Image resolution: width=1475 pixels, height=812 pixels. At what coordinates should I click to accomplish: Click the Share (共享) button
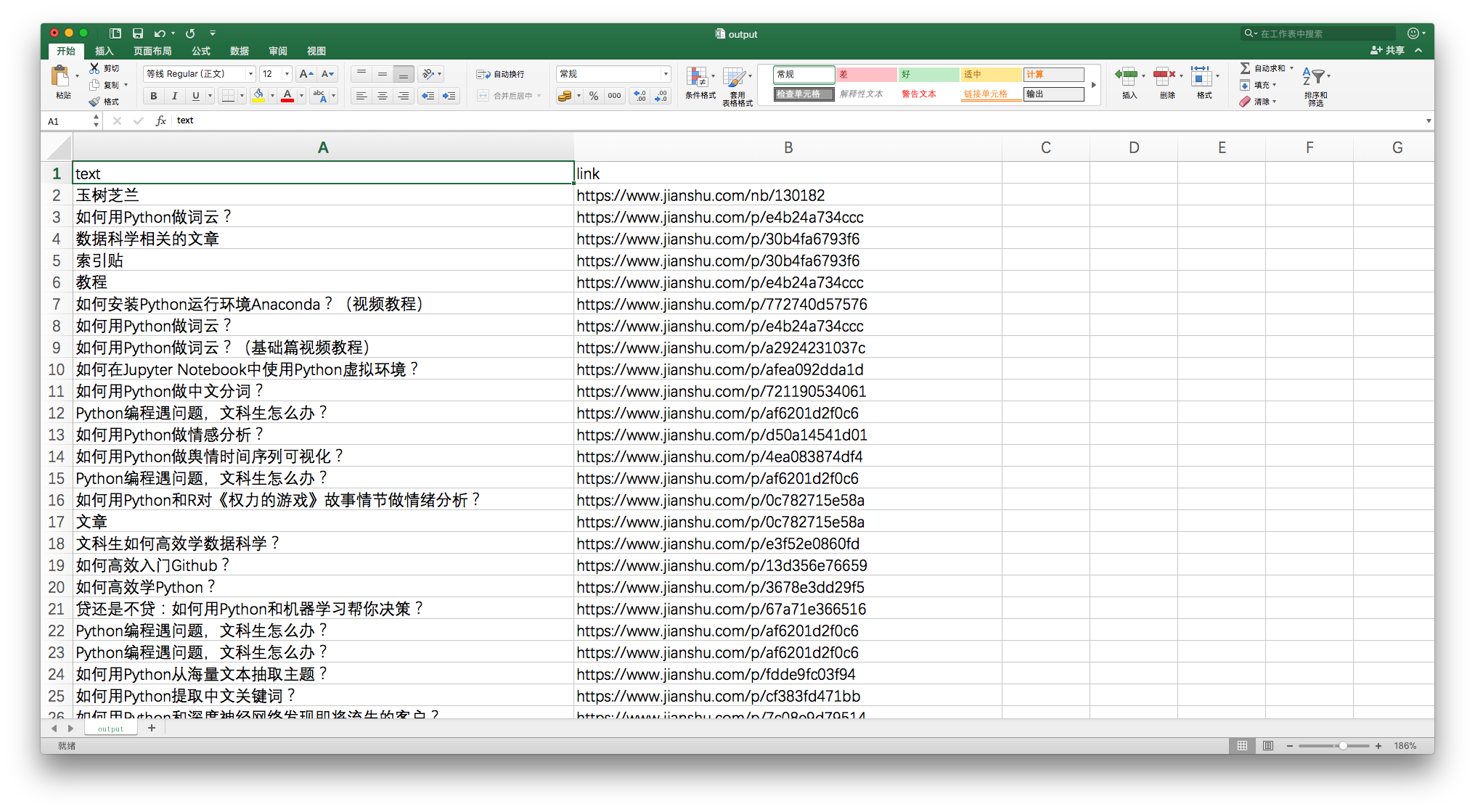pos(1387,50)
